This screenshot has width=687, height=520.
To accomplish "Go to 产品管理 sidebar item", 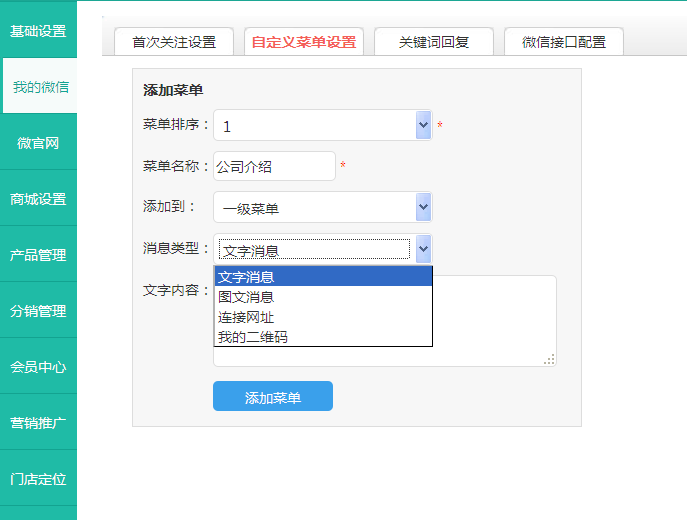I will click(x=38, y=255).
